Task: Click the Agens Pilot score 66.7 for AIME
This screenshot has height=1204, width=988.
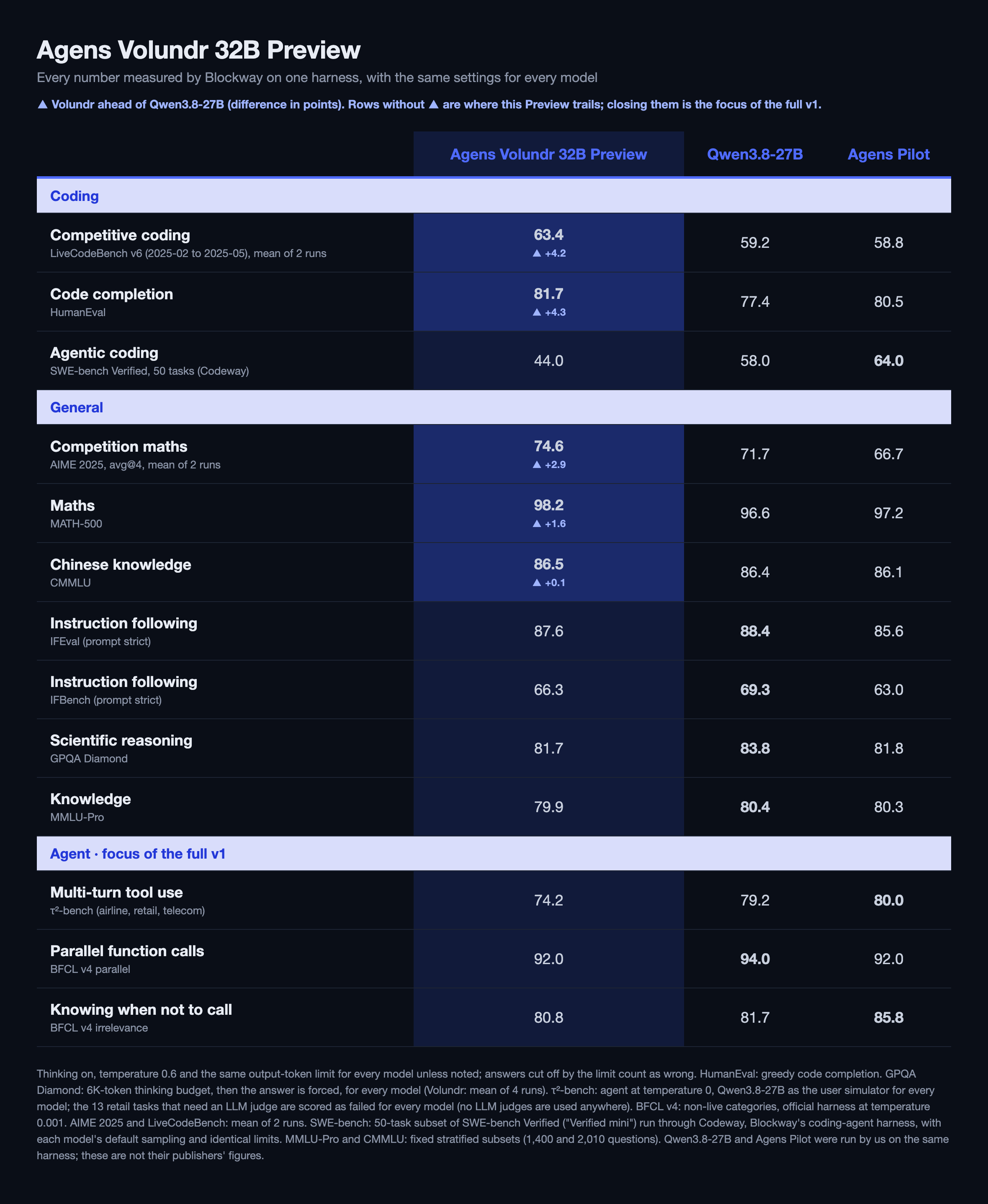Action: (x=888, y=454)
